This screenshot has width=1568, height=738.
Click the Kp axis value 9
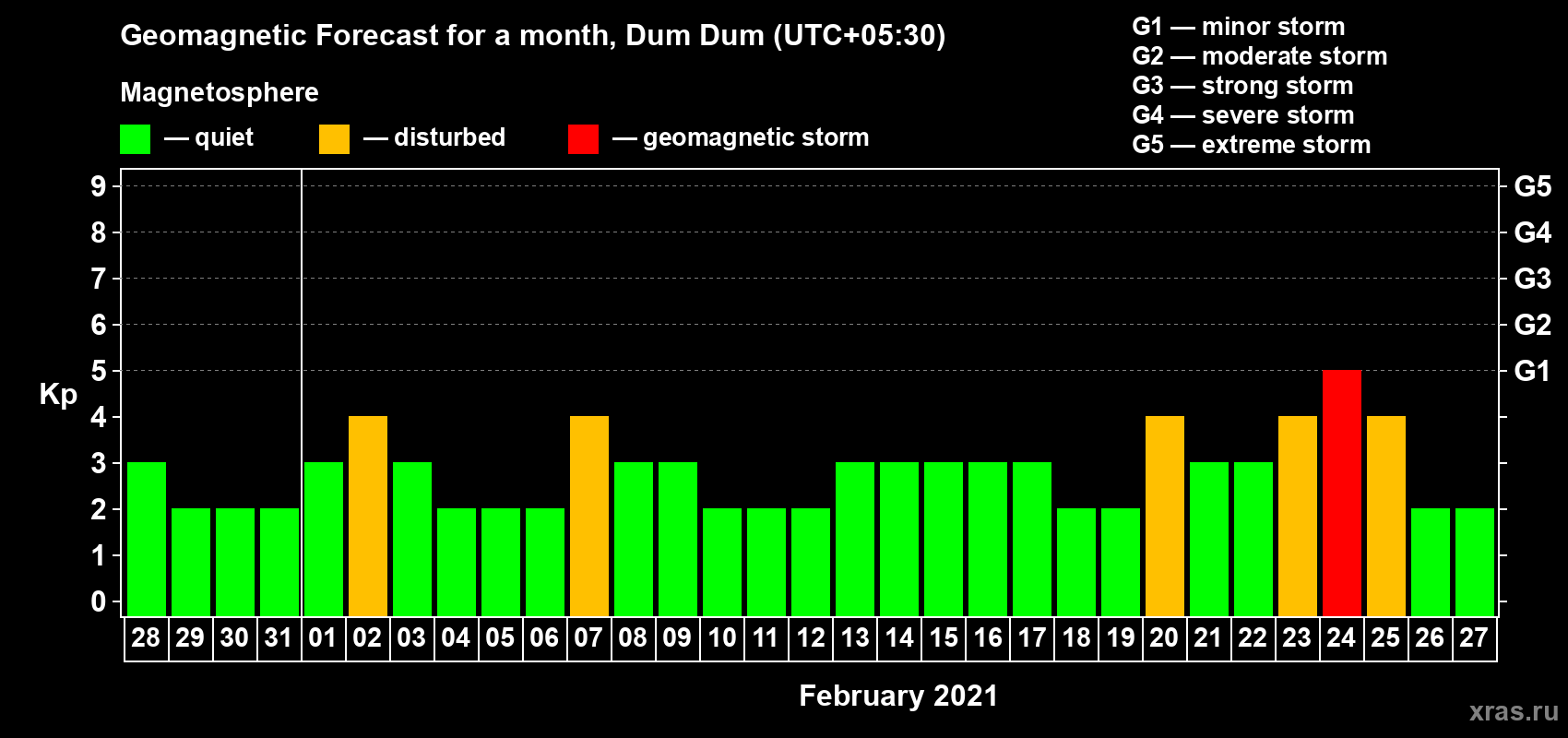coord(99,186)
